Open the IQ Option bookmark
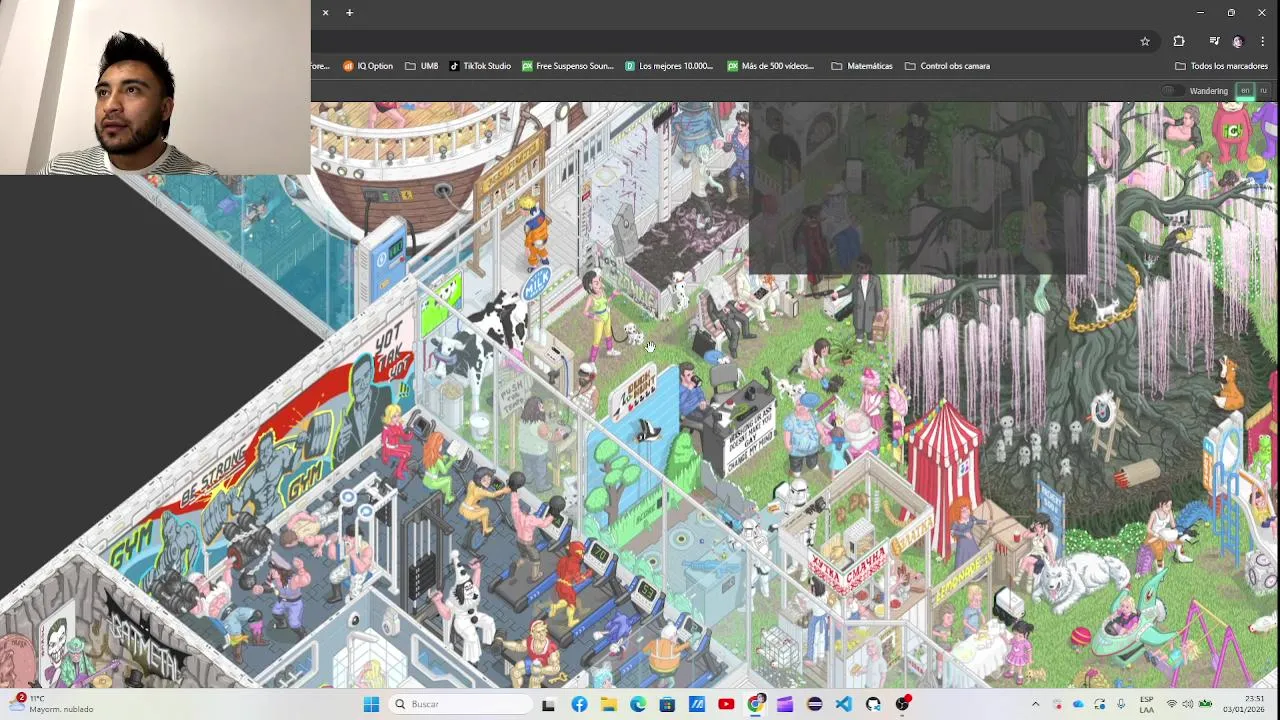1280x720 pixels. click(368, 66)
